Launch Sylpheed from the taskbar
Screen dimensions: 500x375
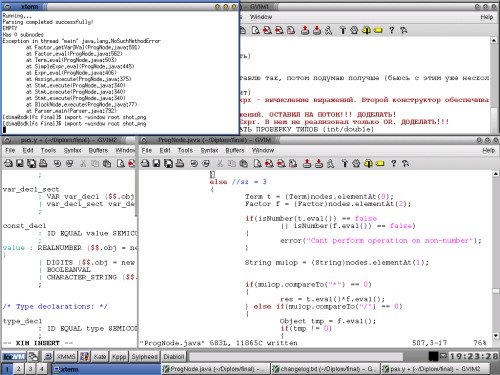pyautogui.click(x=144, y=357)
